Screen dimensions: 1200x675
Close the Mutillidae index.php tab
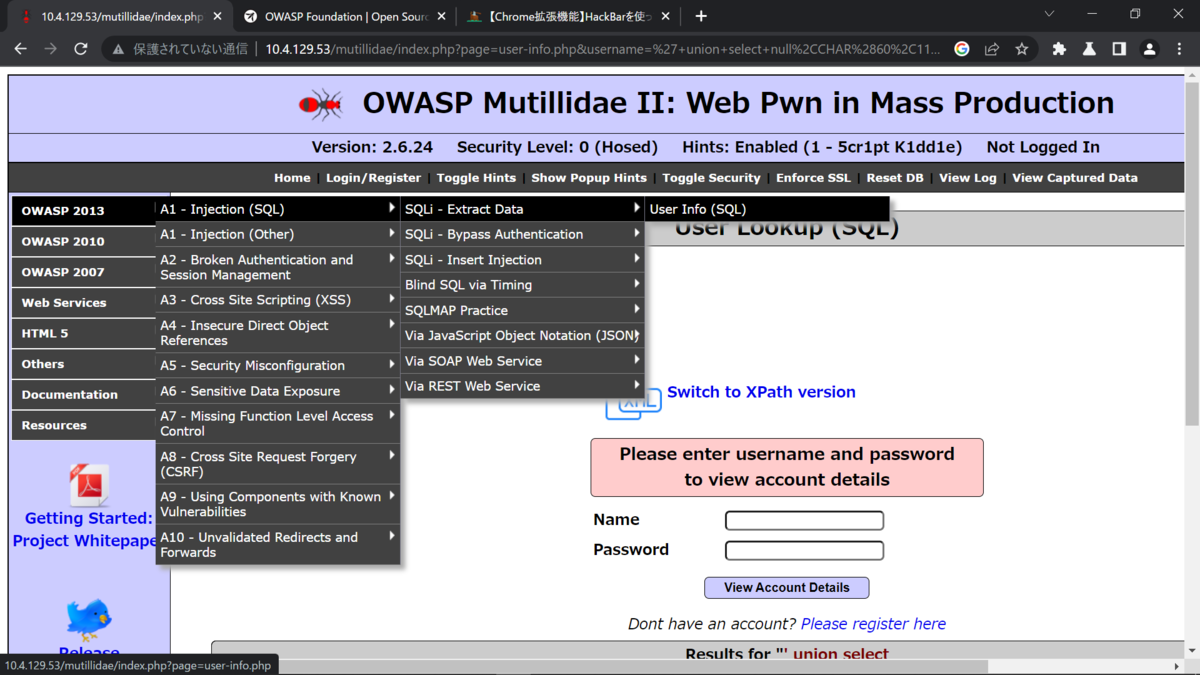[x=215, y=16]
